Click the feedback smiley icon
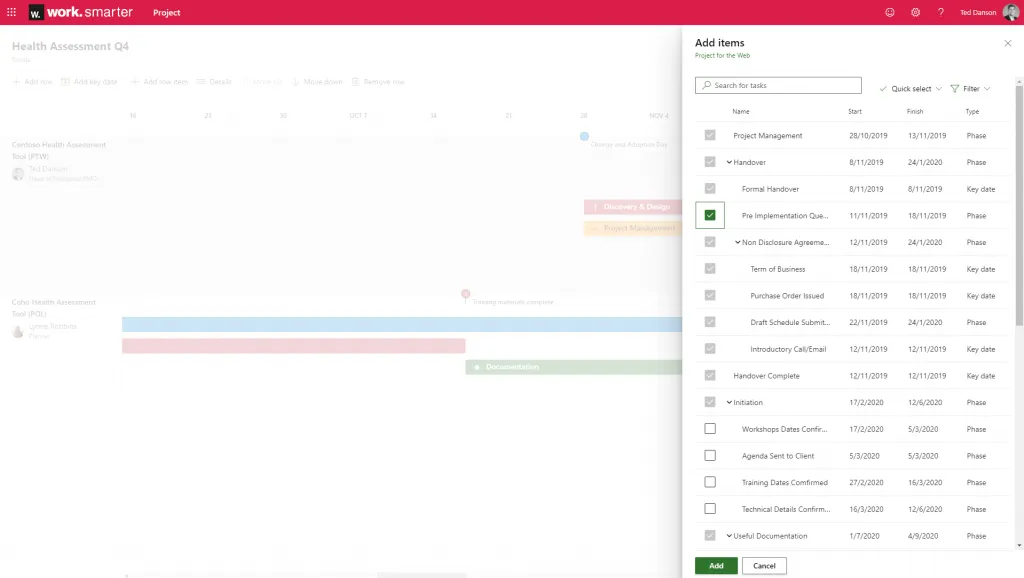 [889, 12]
